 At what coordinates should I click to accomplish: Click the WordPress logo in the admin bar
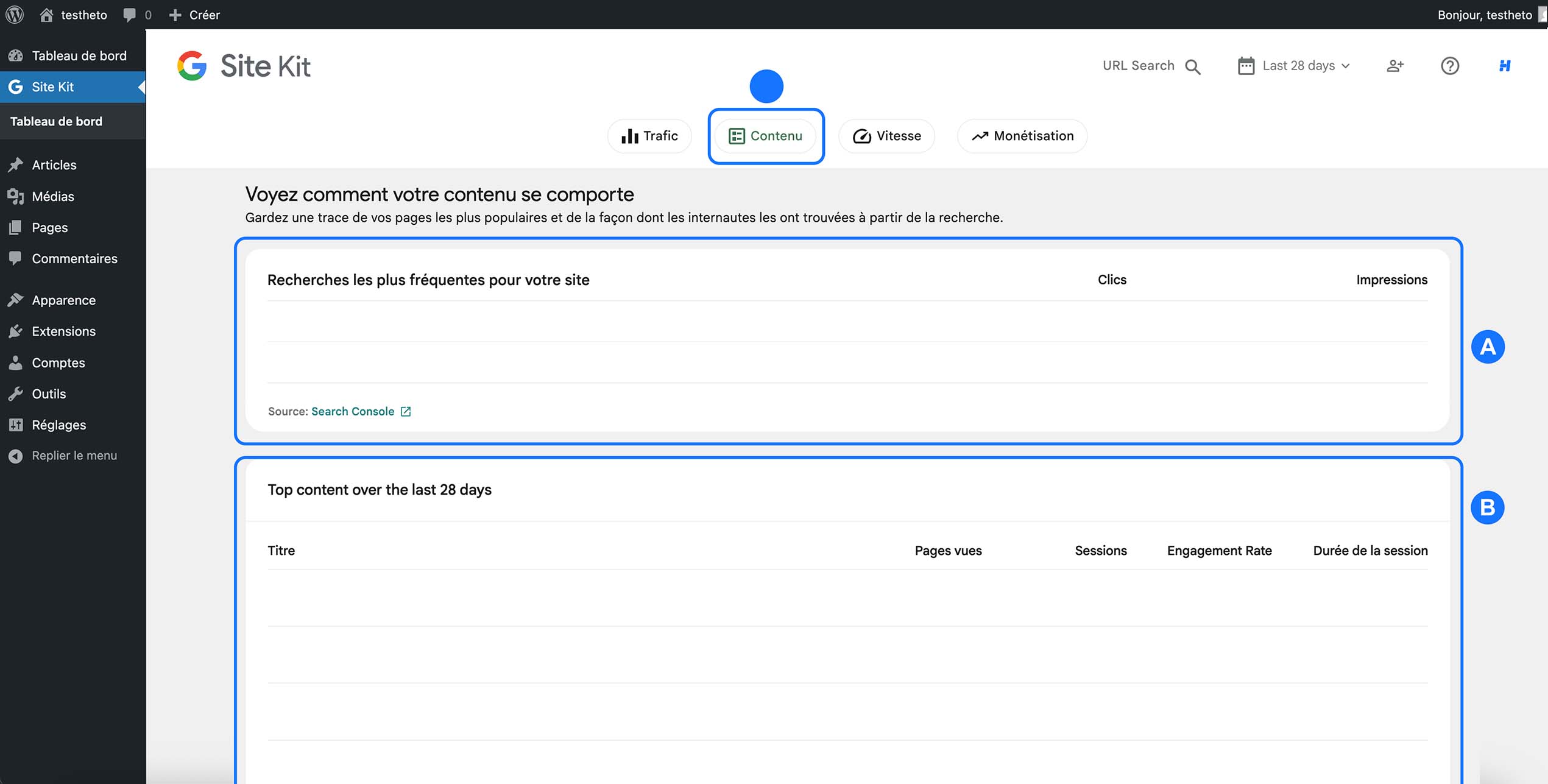pyautogui.click(x=15, y=15)
